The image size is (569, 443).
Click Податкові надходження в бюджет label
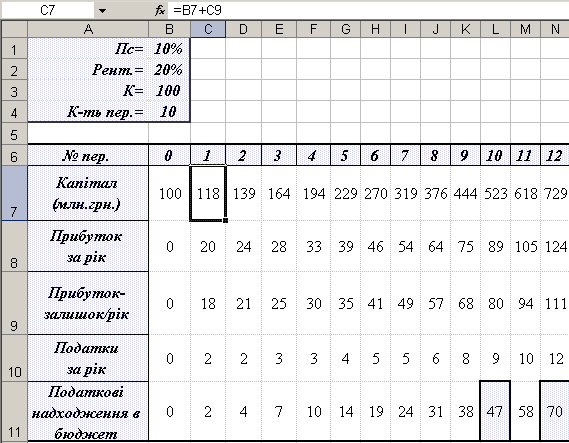[x=88, y=411]
